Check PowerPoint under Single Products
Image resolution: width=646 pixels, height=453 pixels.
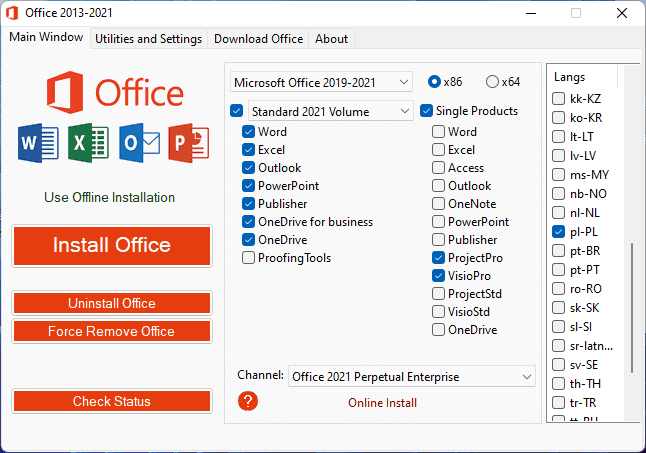coord(438,222)
